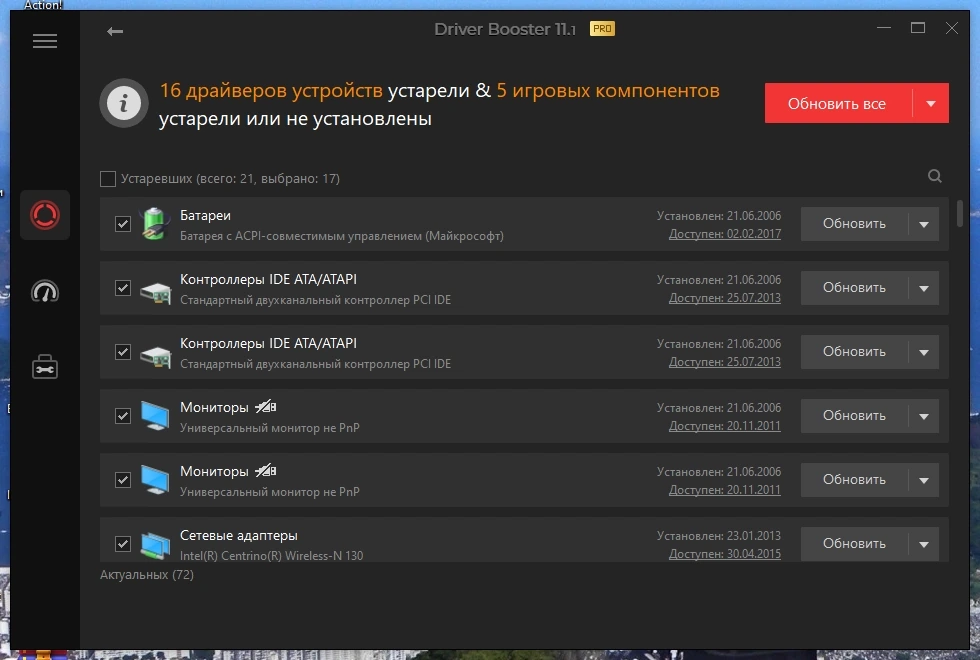
Task: Uncheck the second Контроллеры IDE ATA/ATAPI checkbox
Action: (x=123, y=352)
